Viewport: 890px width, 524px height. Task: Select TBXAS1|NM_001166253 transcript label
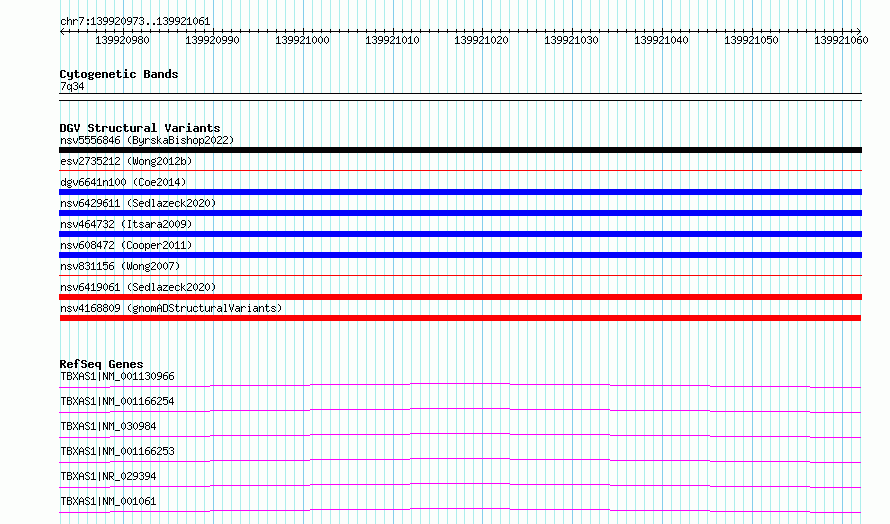[x=117, y=451]
